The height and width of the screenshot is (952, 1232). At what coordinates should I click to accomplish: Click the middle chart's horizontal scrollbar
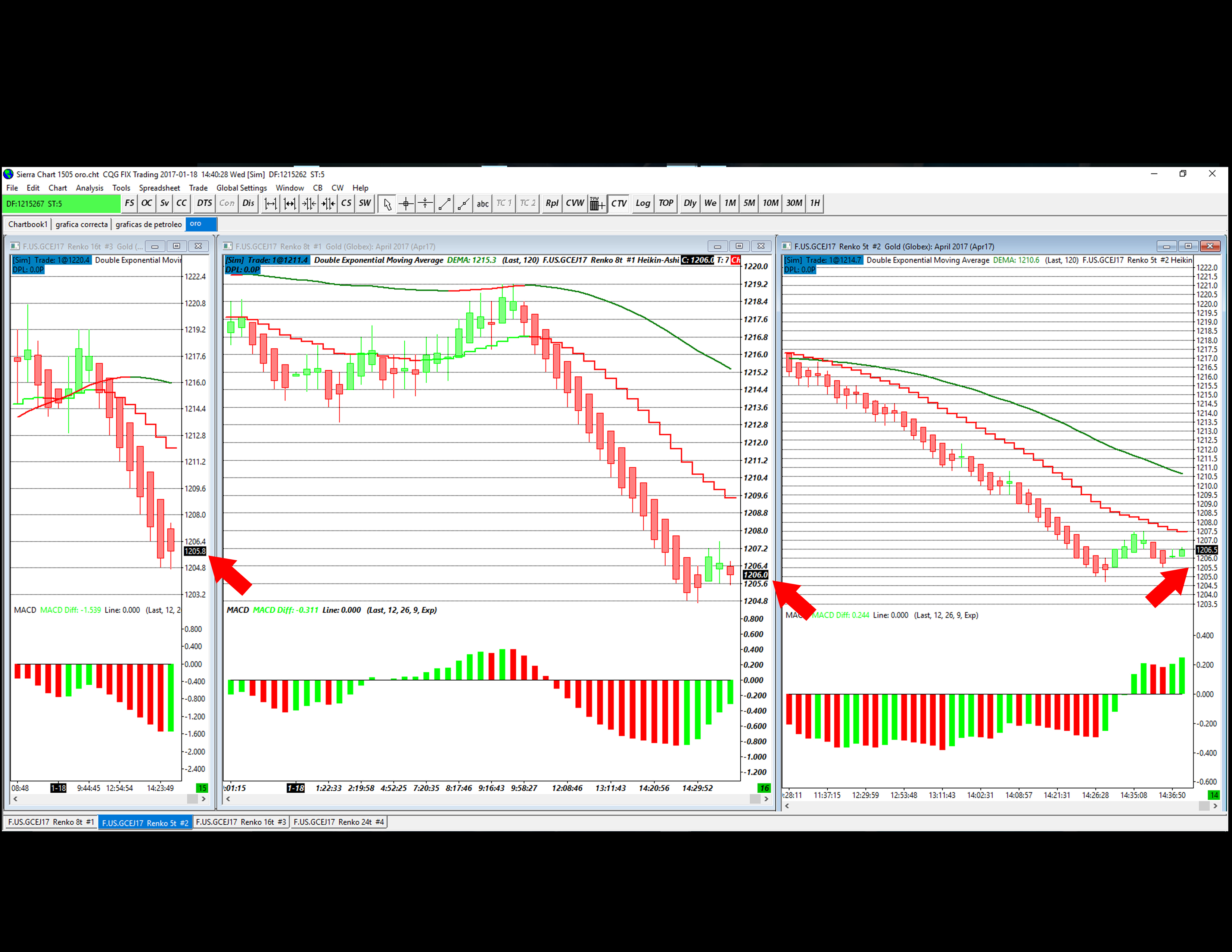point(491,799)
